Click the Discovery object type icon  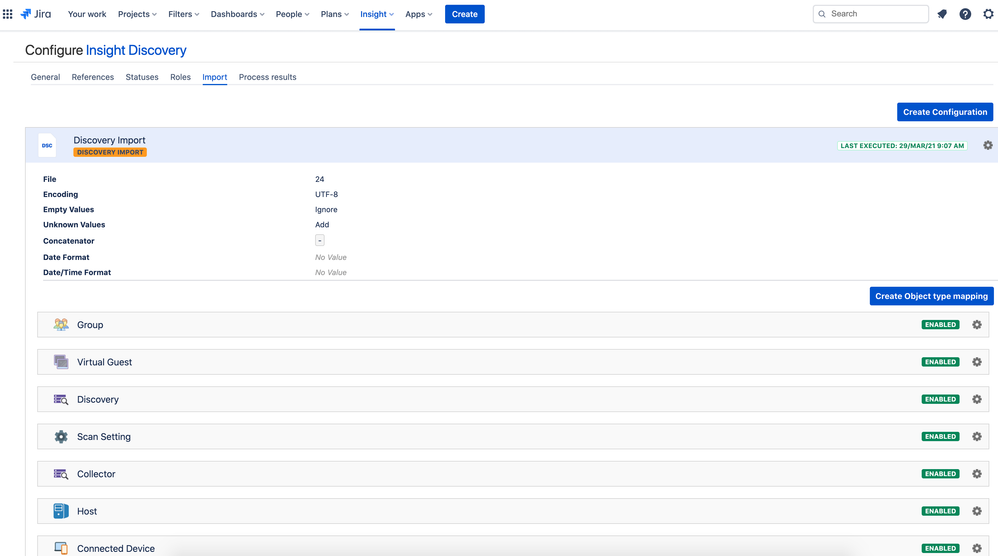click(61, 400)
